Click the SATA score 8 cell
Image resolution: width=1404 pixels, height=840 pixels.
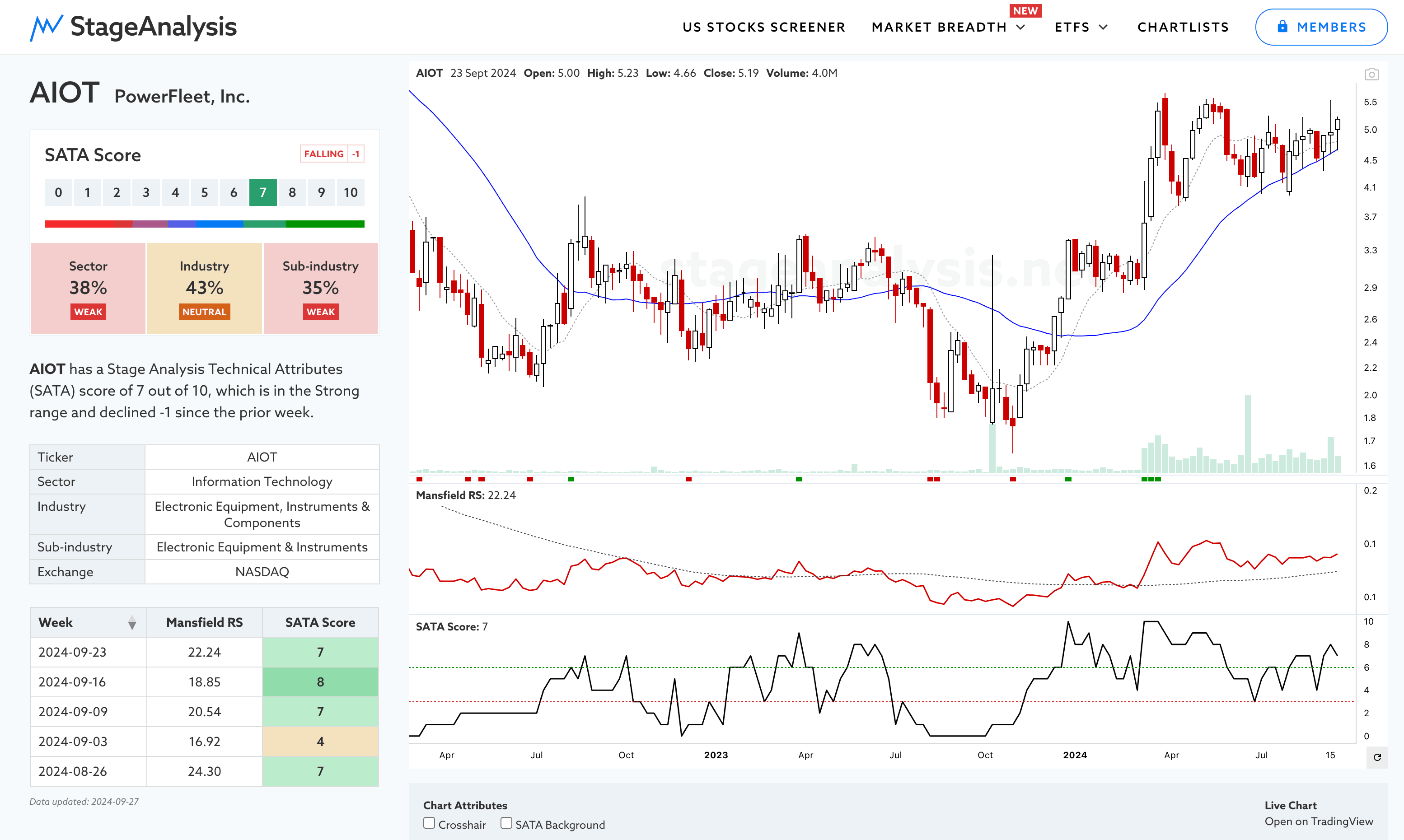click(320, 682)
